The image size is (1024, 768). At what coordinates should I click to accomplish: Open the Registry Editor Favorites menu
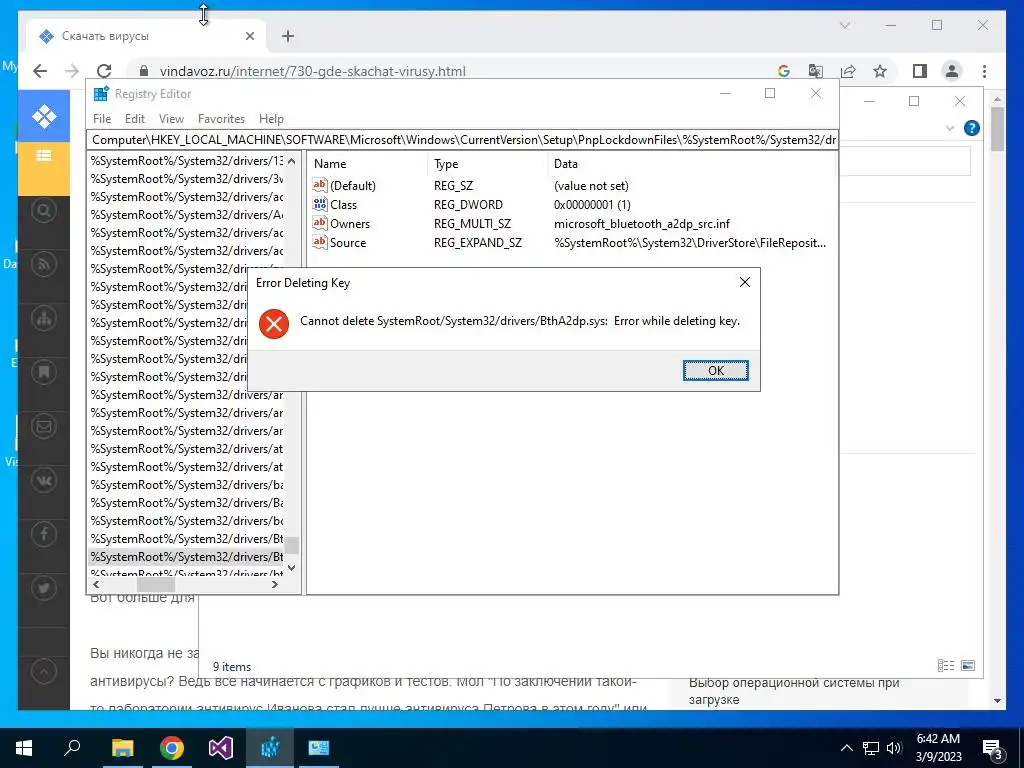coord(221,119)
